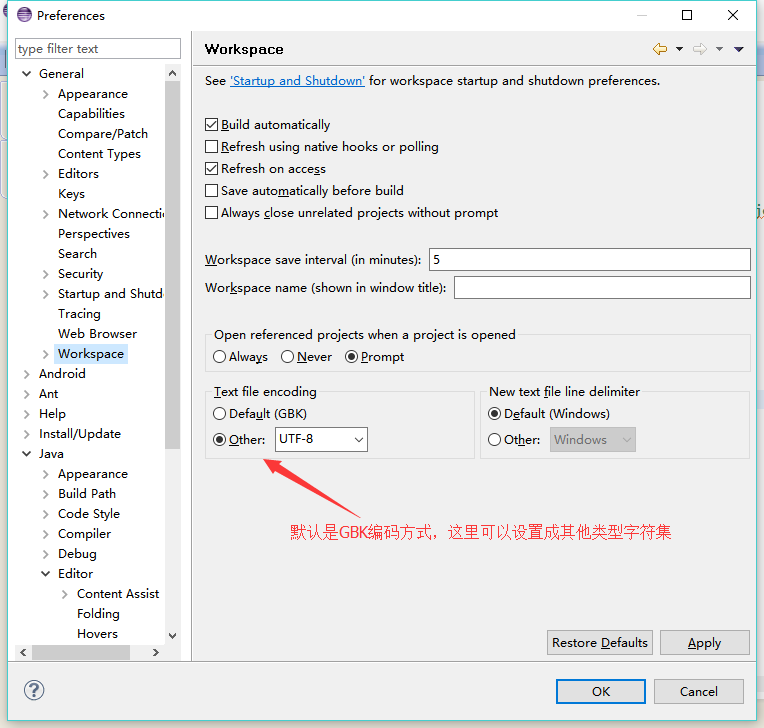Select Prompt for opening referenced projects
764x728 pixels.
pyautogui.click(x=351, y=357)
